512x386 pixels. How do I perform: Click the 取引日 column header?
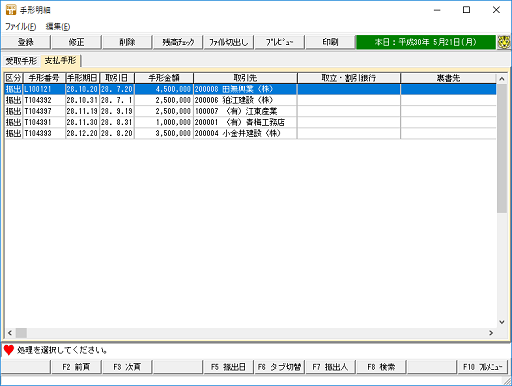coord(117,78)
